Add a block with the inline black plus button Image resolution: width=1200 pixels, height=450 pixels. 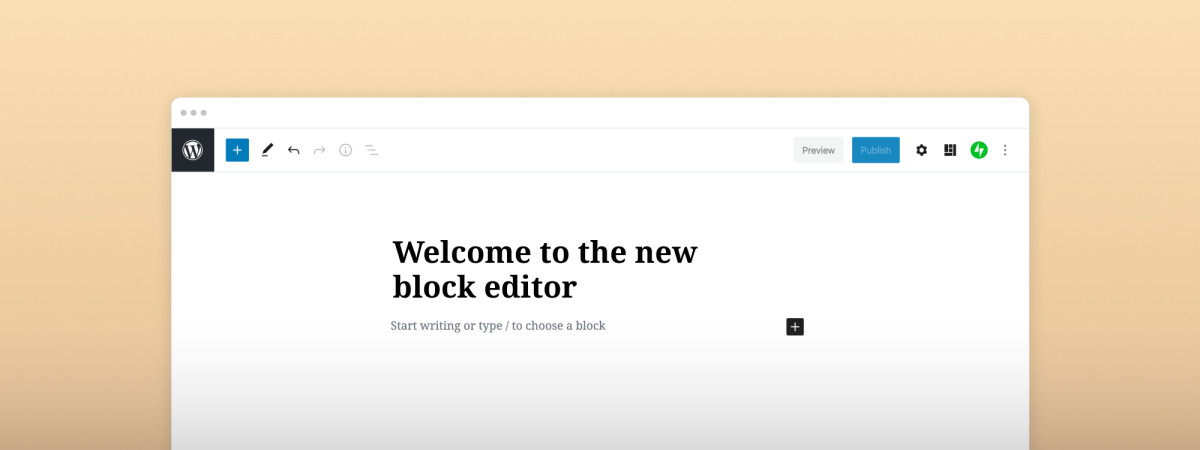pyautogui.click(x=795, y=326)
